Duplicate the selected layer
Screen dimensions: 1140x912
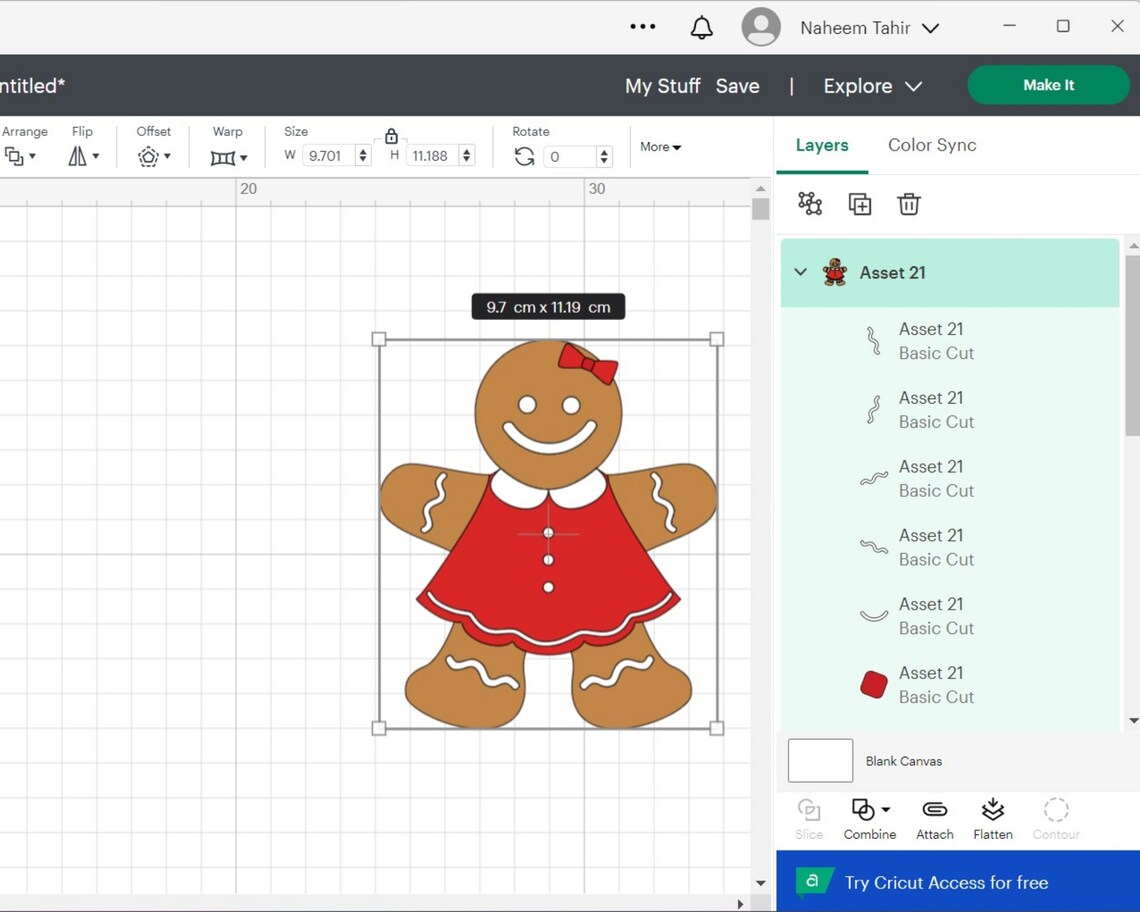(859, 203)
